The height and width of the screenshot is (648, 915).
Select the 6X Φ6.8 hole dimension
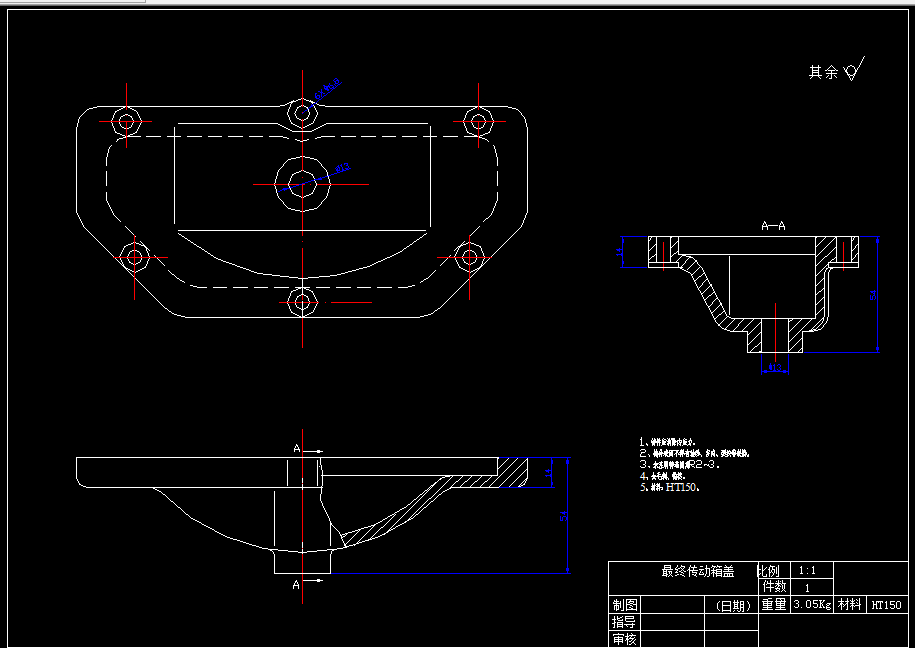327,89
